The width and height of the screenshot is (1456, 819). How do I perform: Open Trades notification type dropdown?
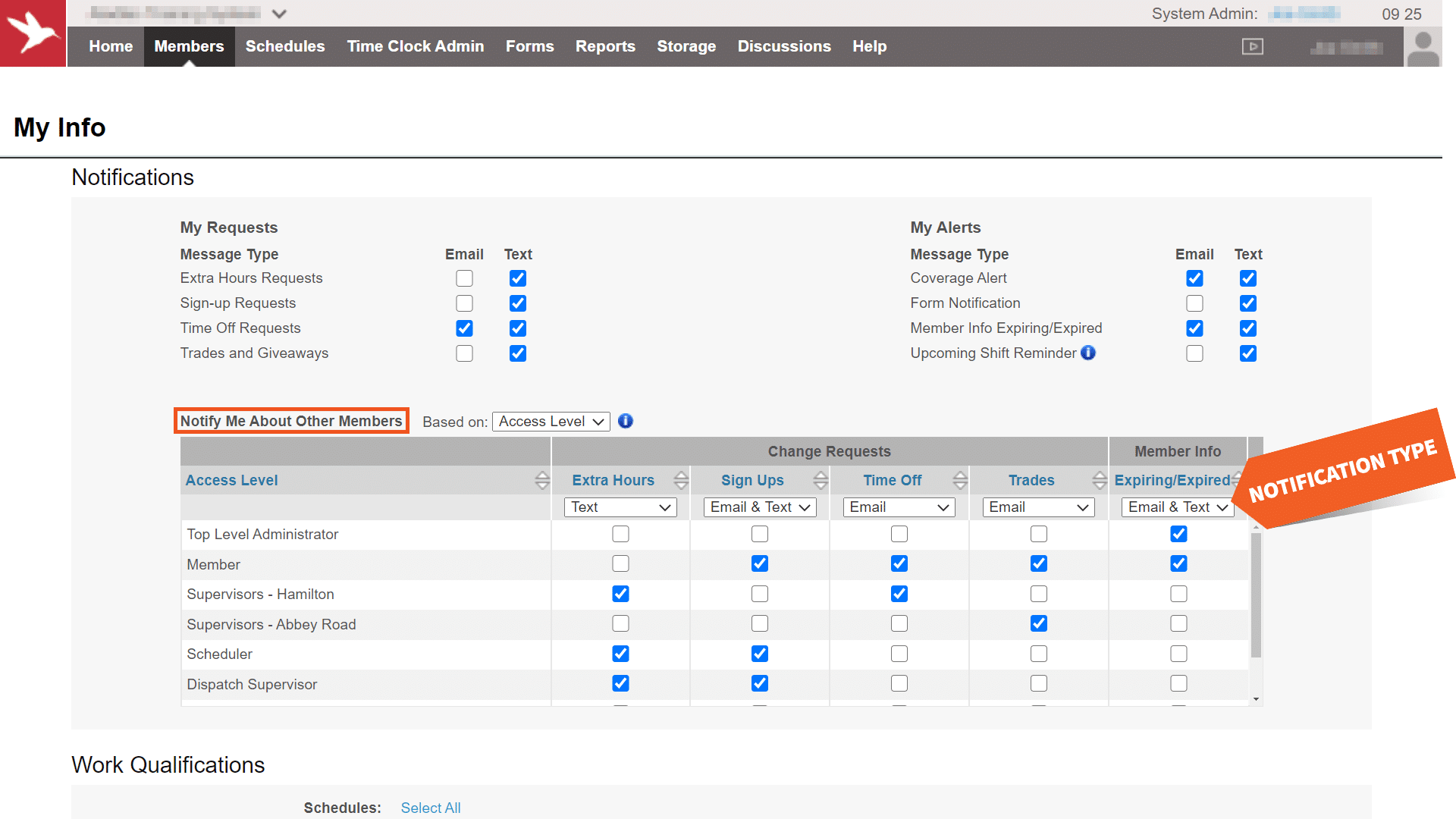pyautogui.click(x=1039, y=507)
